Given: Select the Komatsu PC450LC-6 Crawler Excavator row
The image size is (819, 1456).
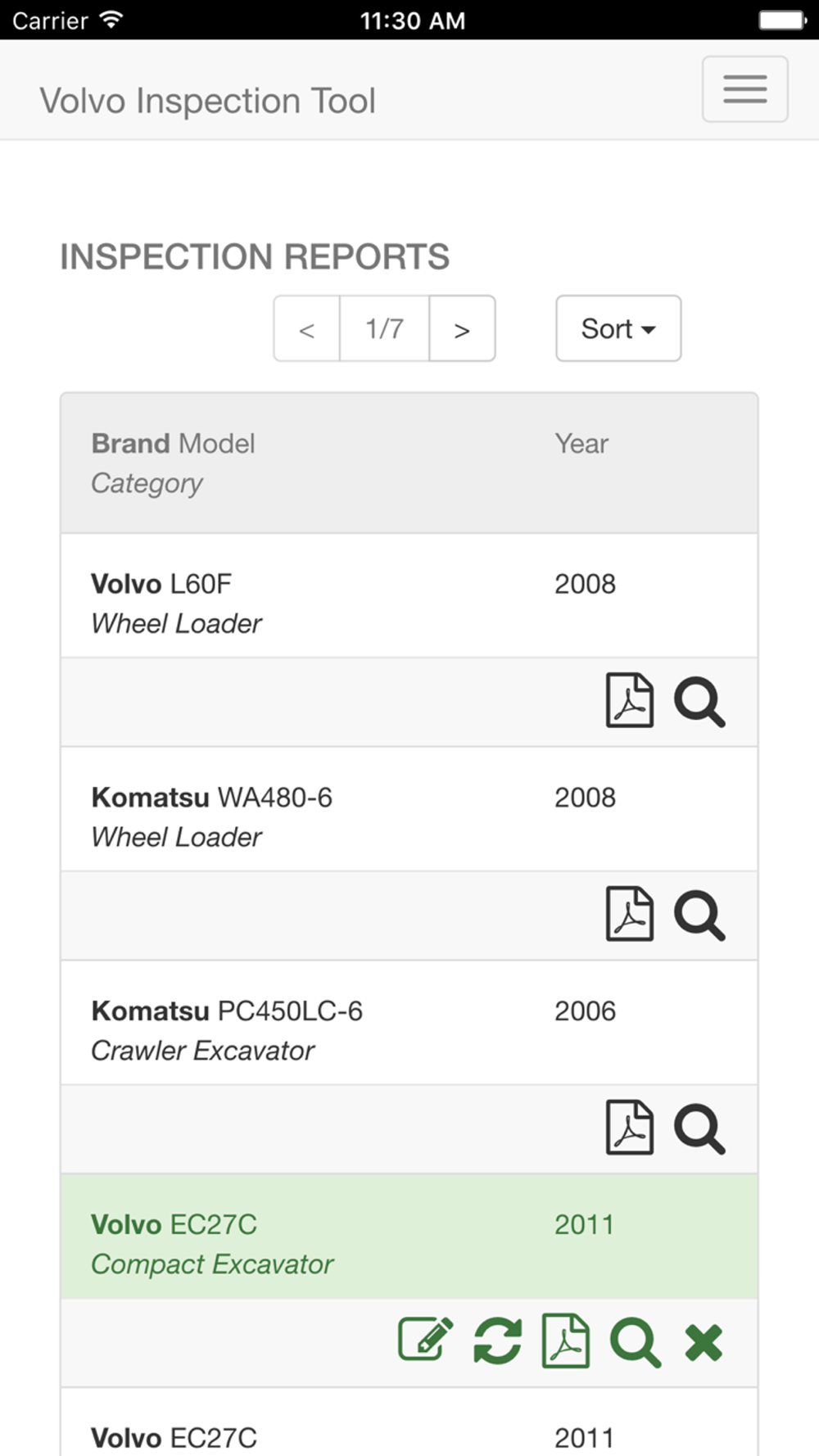Looking at the screenshot, I should click(x=409, y=1023).
